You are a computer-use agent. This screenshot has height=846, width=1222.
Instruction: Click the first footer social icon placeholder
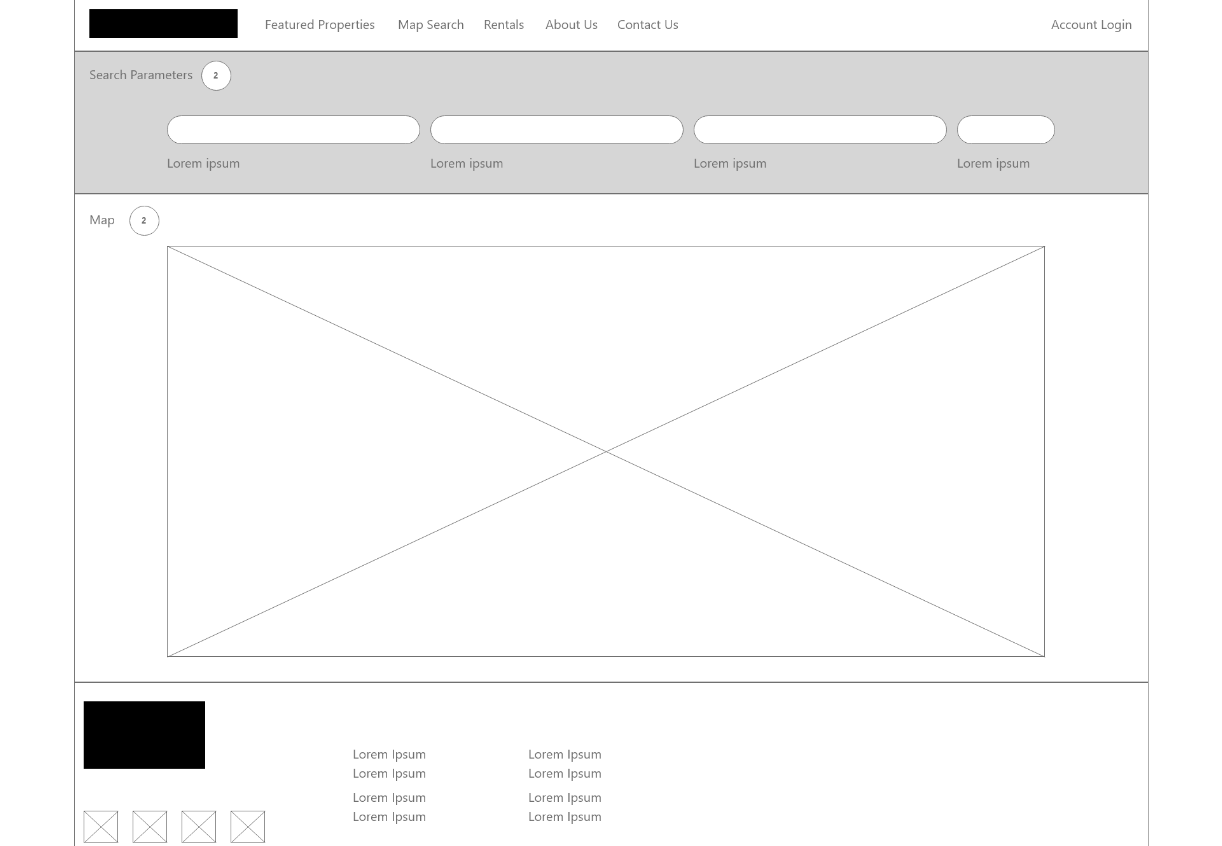coord(101,827)
